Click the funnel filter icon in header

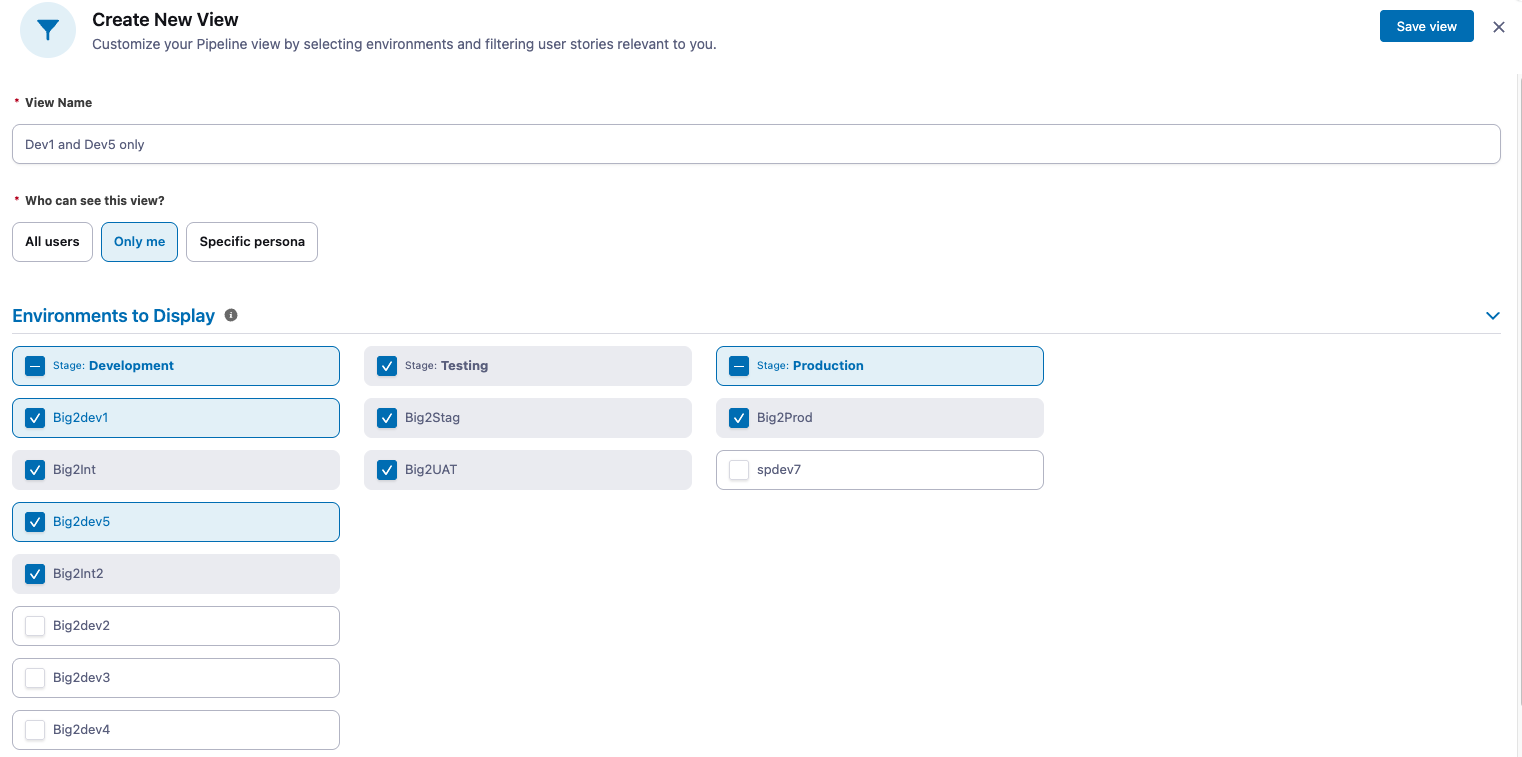pyautogui.click(x=48, y=30)
